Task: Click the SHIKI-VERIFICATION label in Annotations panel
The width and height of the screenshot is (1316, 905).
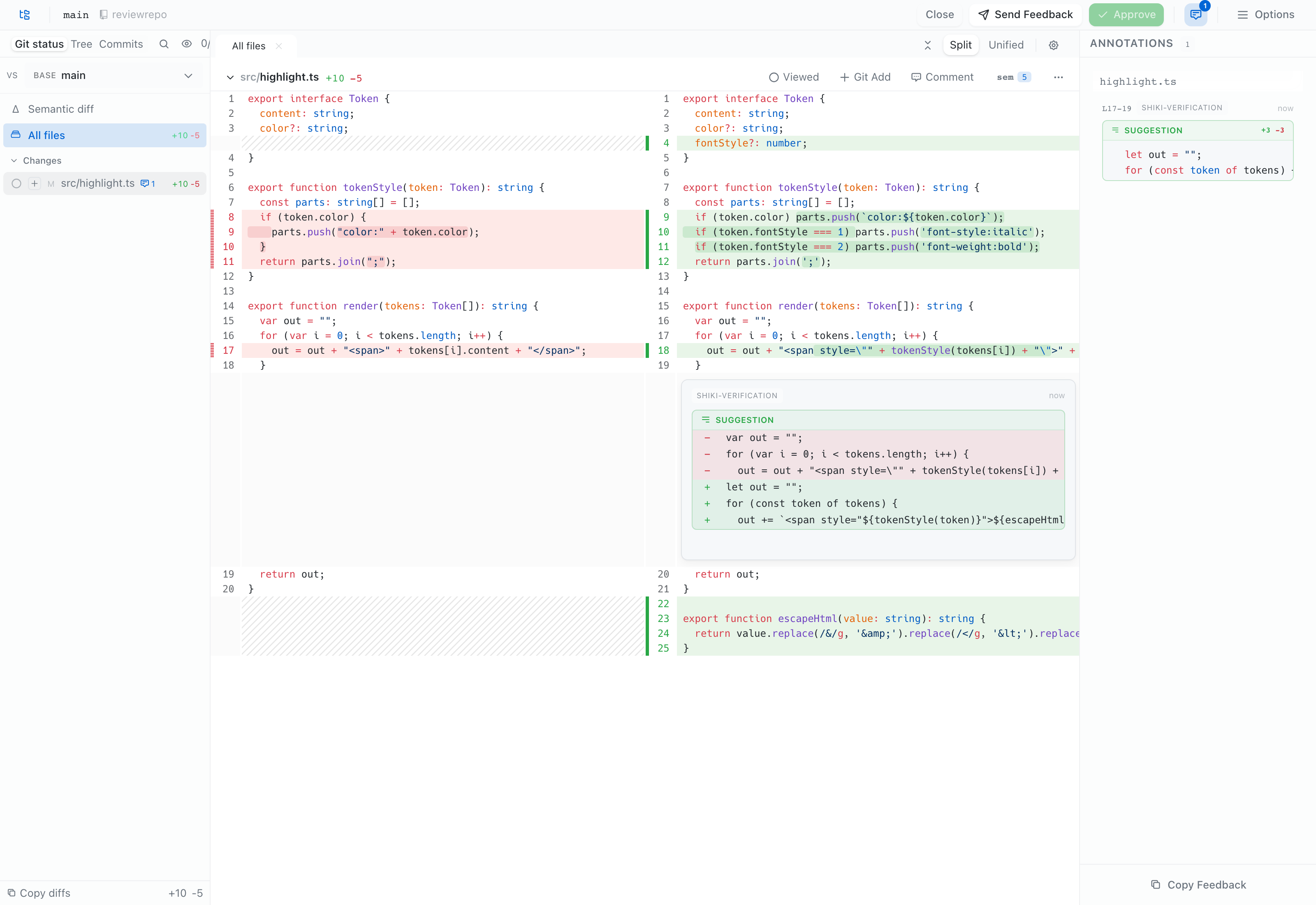Action: [1182, 108]
